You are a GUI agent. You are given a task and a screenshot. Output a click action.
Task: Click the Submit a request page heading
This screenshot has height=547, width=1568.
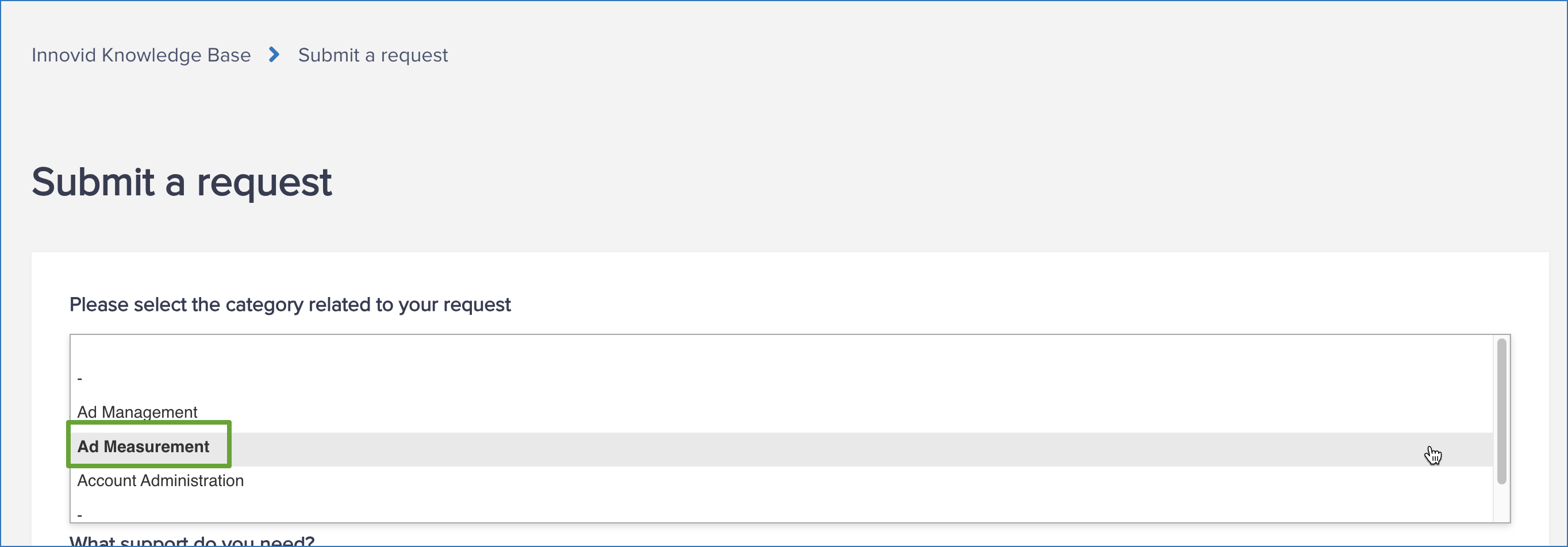tap(182, 181)
